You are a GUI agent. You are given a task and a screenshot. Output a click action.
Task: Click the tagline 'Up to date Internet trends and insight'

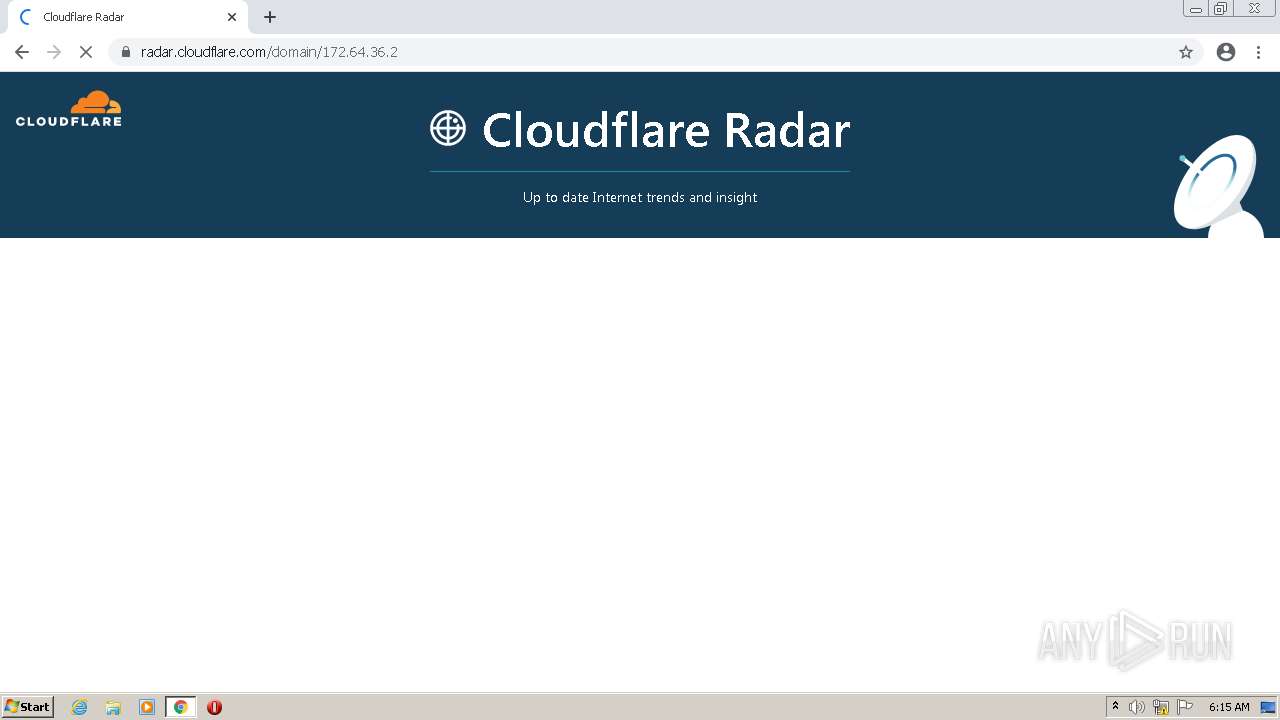[640, 197]
